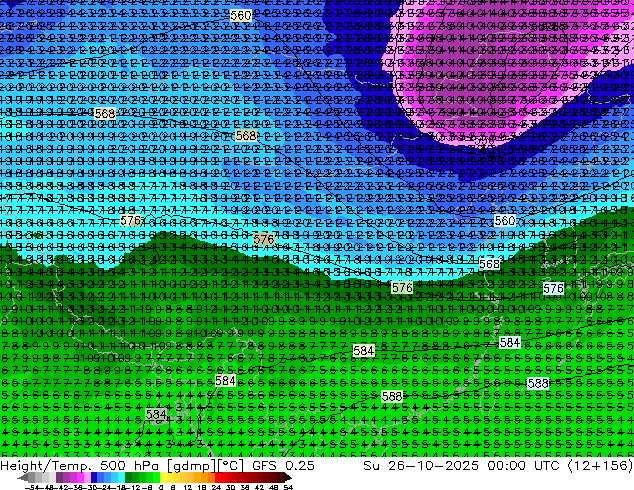
Task: Click the '24' legend scale value
Action: (216, 488)
